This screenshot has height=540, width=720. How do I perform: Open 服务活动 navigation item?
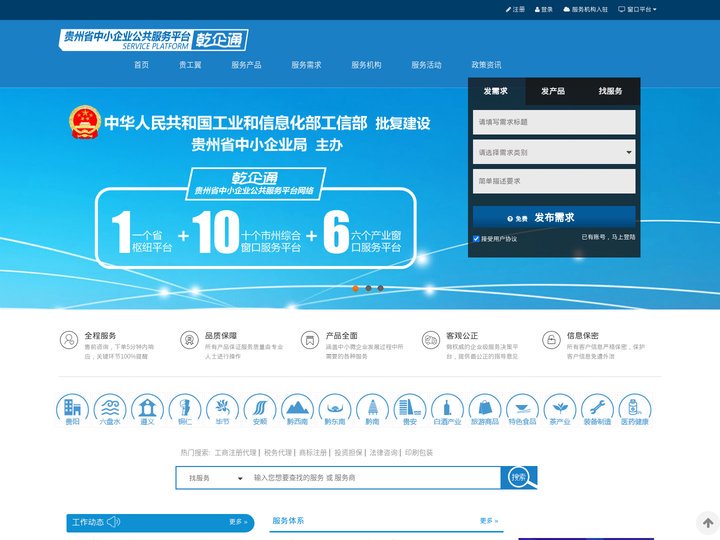coord(427,65)
